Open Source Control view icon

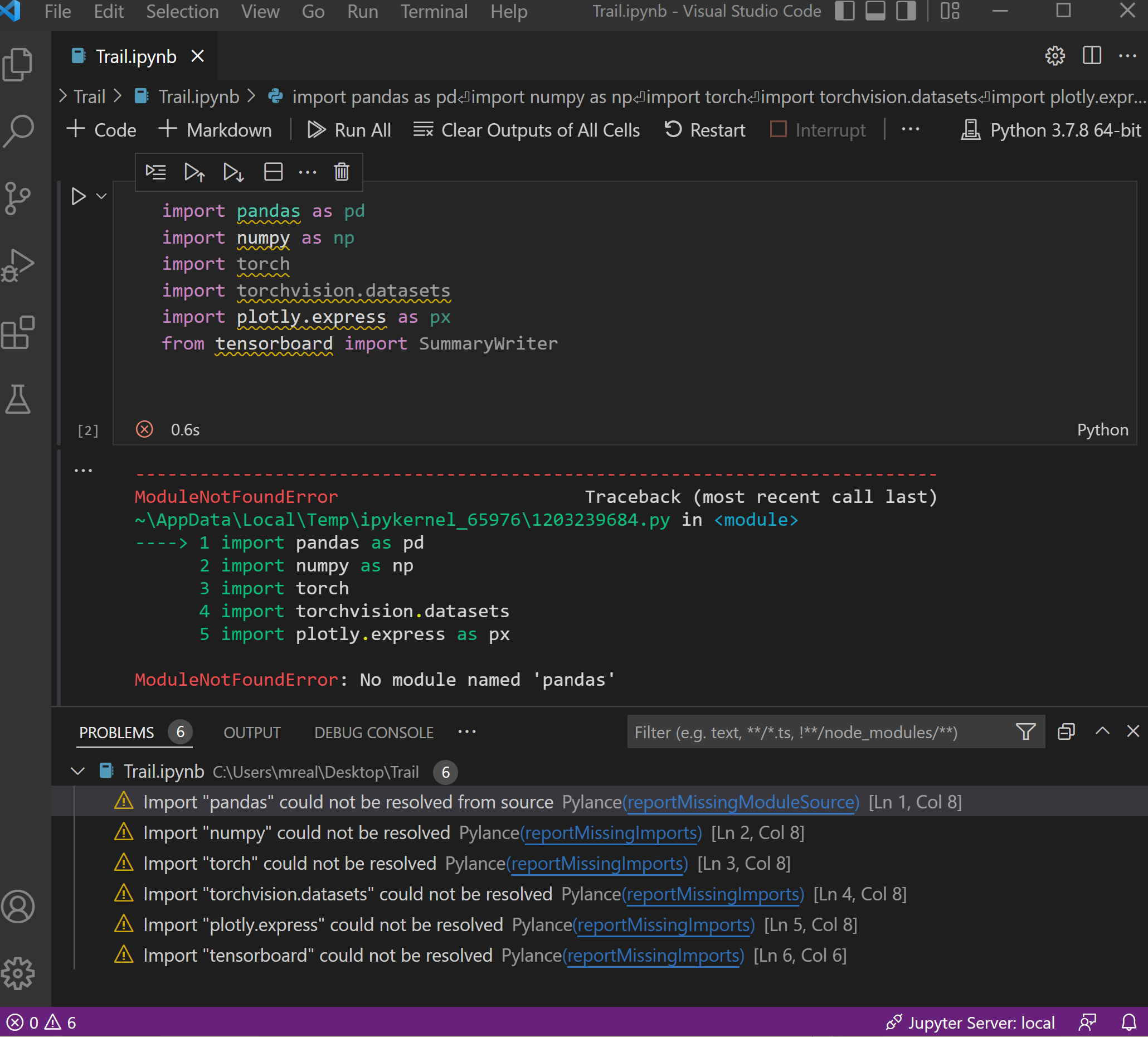[x=18, y=198]
